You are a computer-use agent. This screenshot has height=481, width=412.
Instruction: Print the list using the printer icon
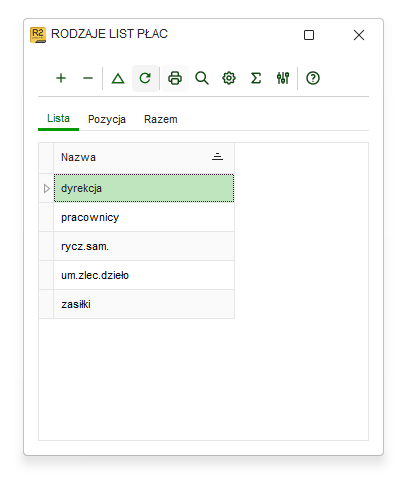[x=175, y=78]
